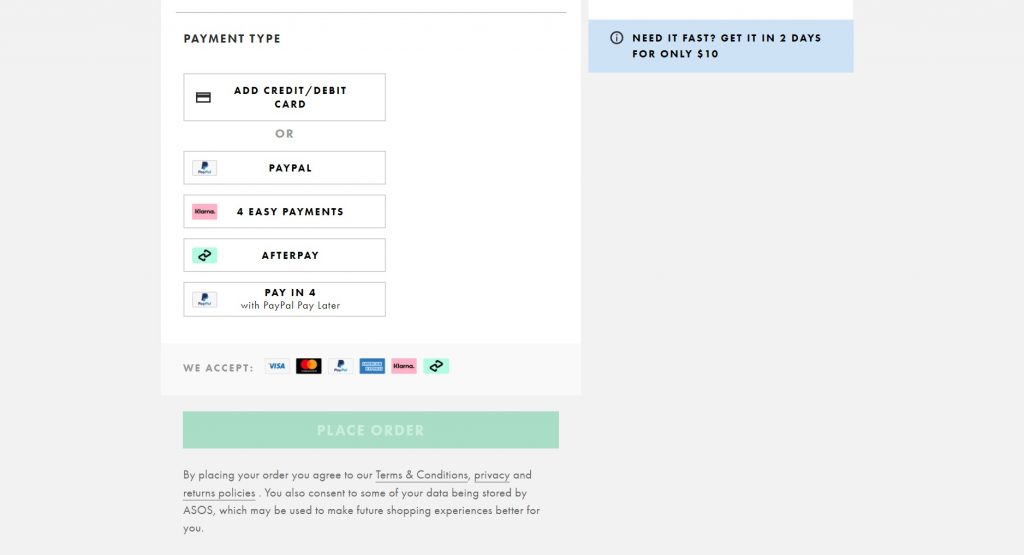Select the 4 Easy Payments option

click(x=284, y=212)
